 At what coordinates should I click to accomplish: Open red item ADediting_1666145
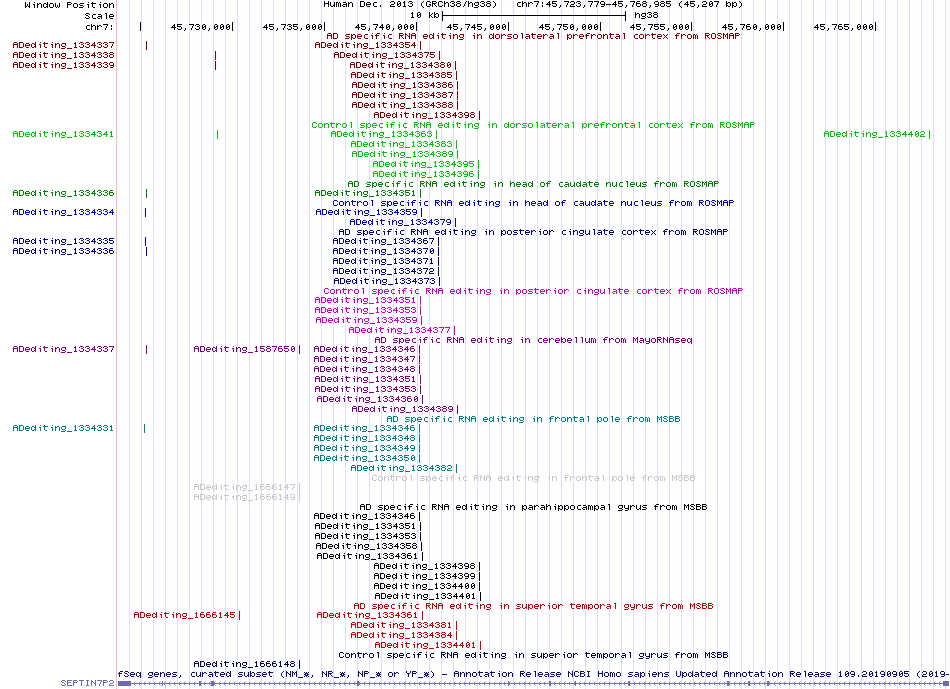point(185,615)
